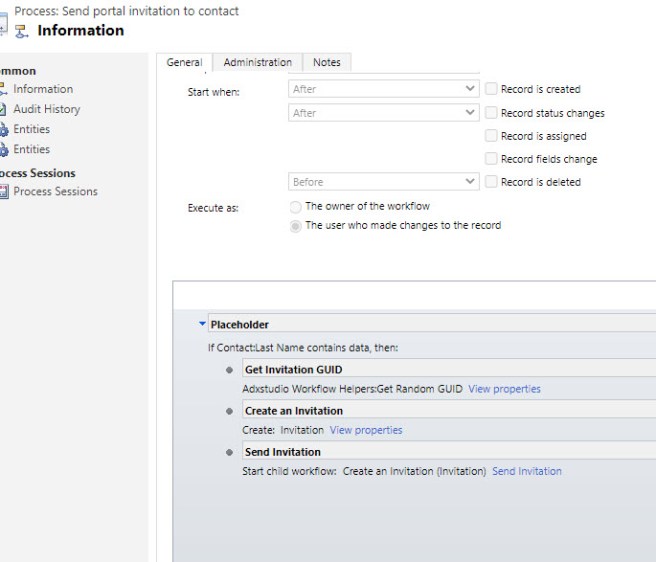This screenshot has height=562, width=656.
Task: Click the first Entities gear icon
Action: 3,129
